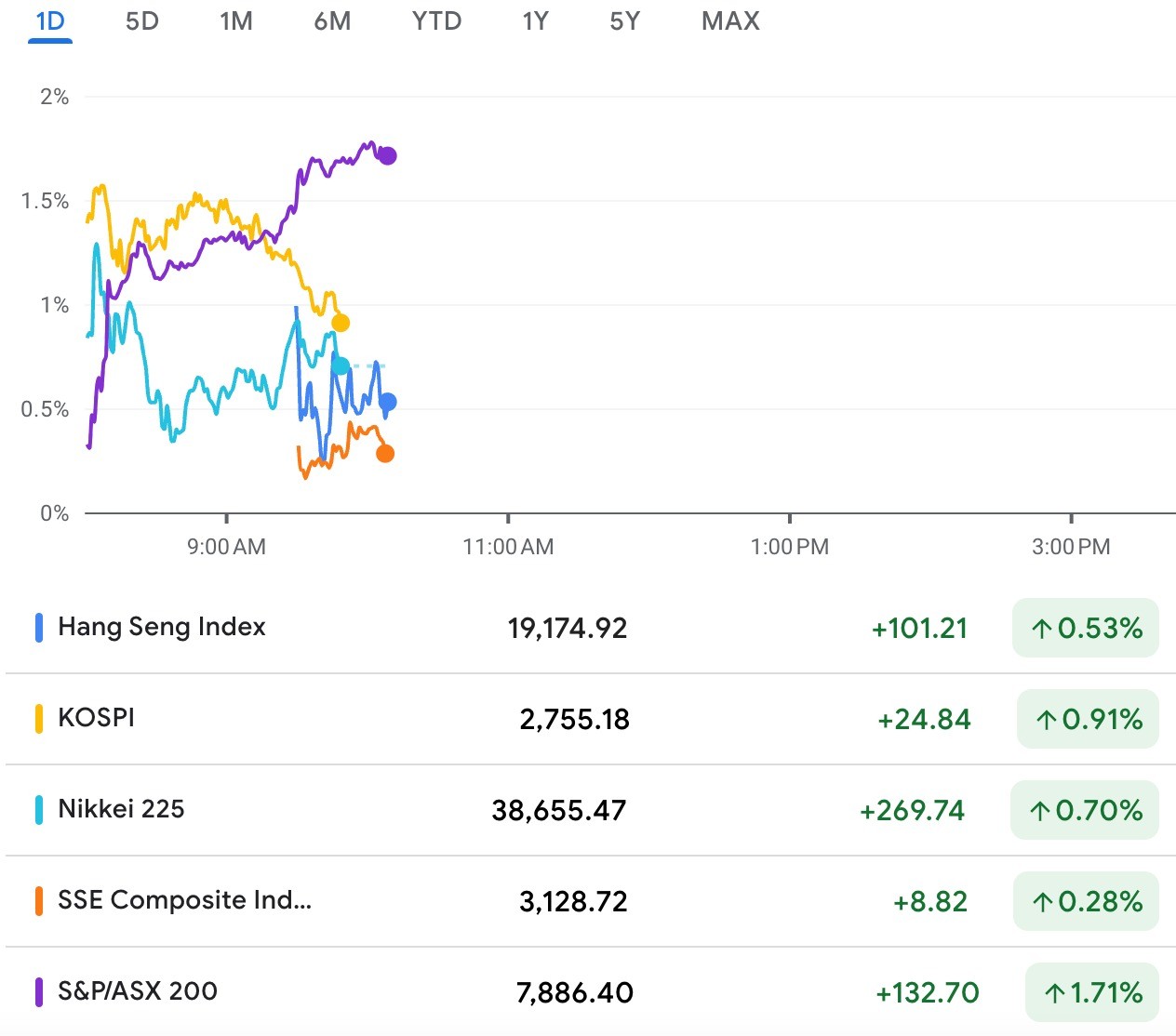Click the 1.5% y-axis label
The image size is (1176, 1036).
point(45,201)
